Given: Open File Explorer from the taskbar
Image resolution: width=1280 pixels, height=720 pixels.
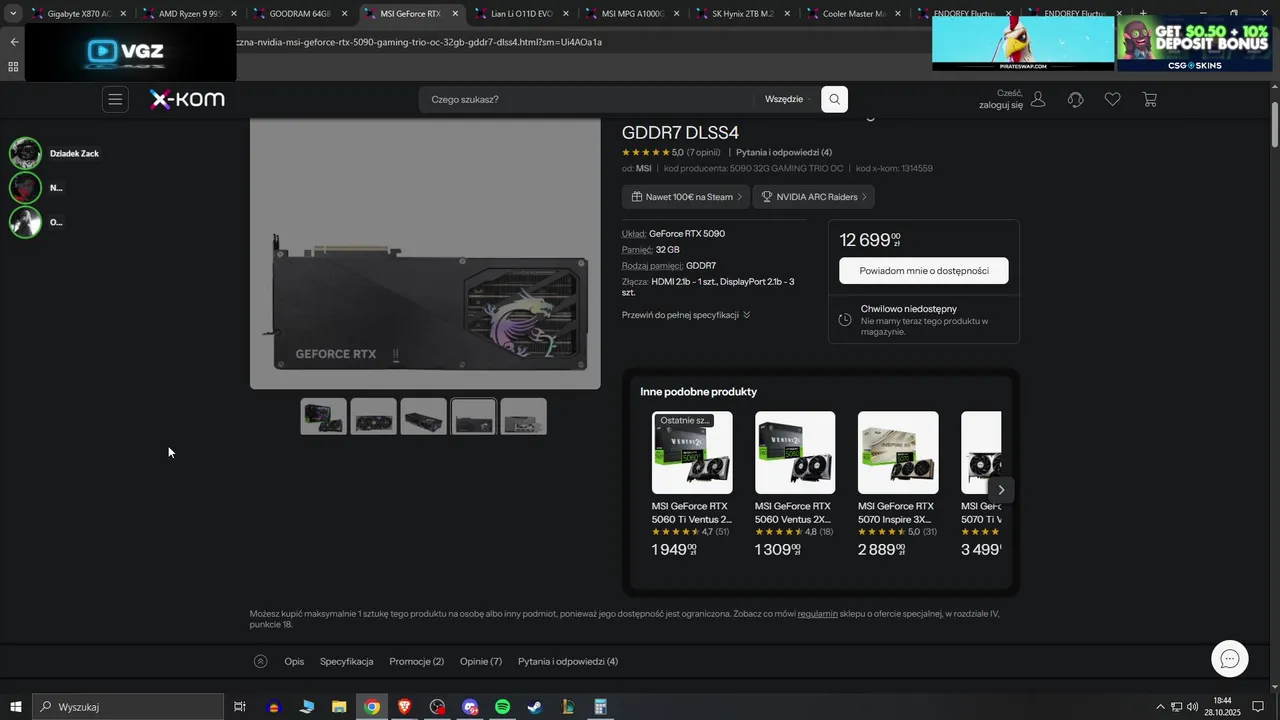Looking at the screenshot, I should coord(339,707).
